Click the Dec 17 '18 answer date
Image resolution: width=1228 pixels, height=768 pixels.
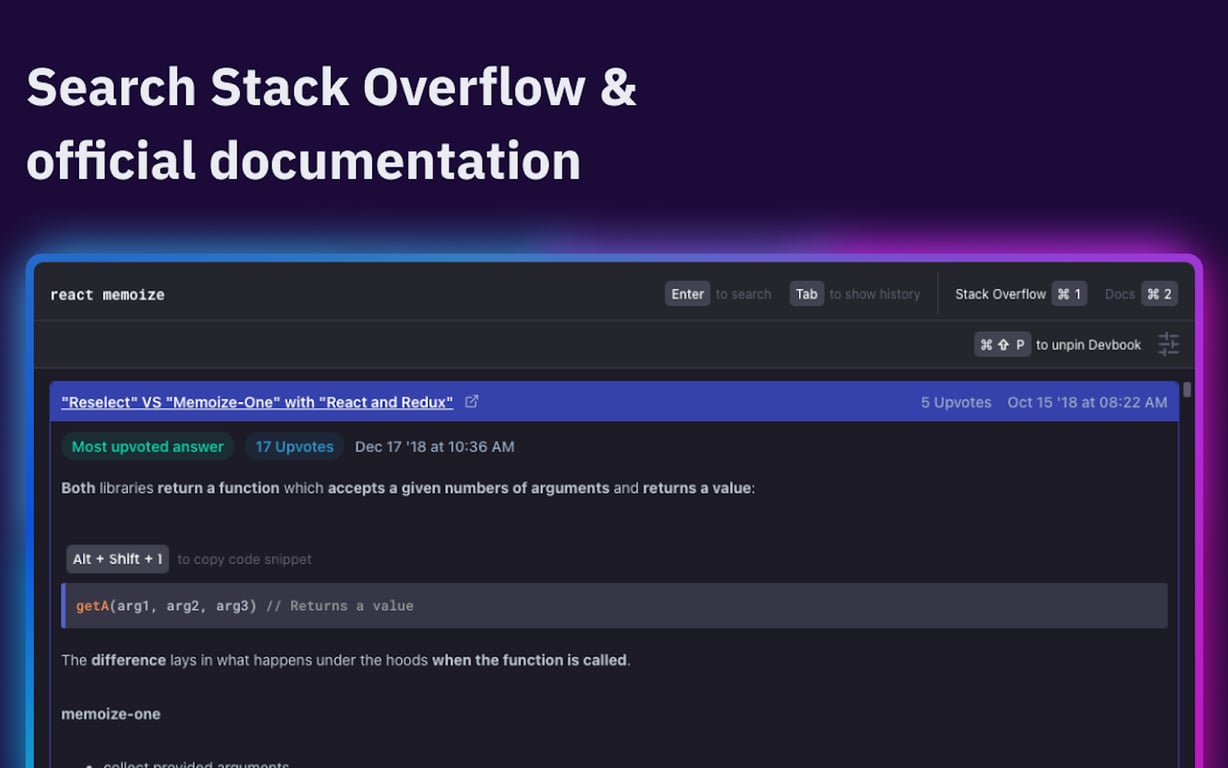pyautogui.click(x=434, y=446)
